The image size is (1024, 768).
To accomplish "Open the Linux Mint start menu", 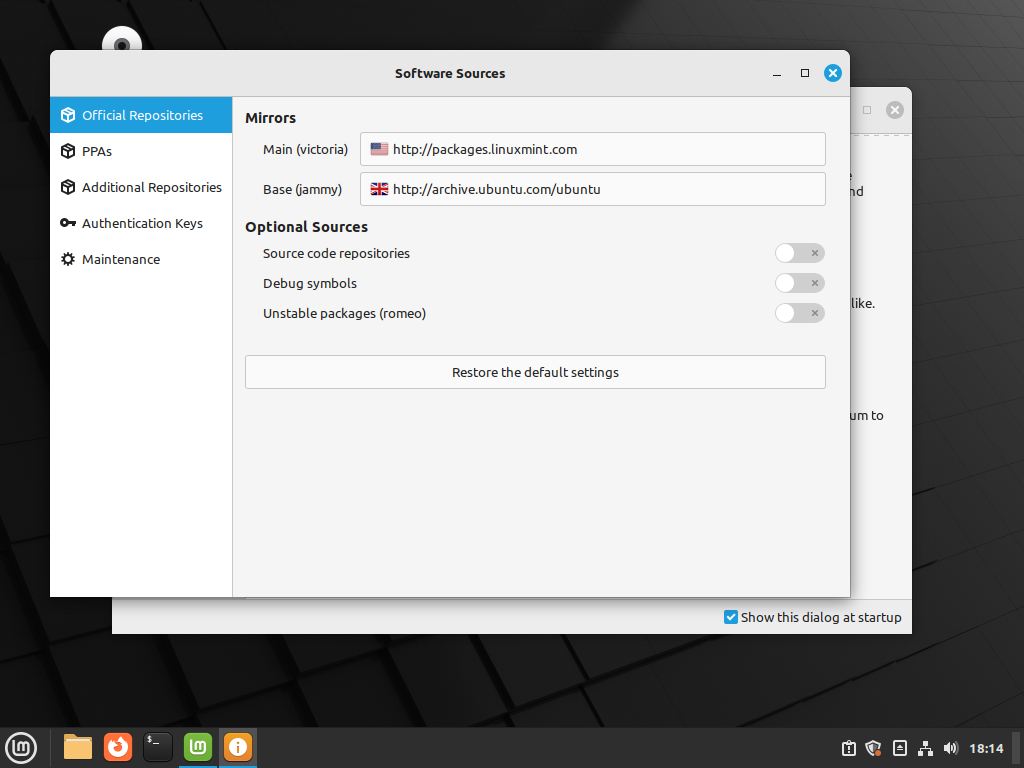I will pos(22,746).
